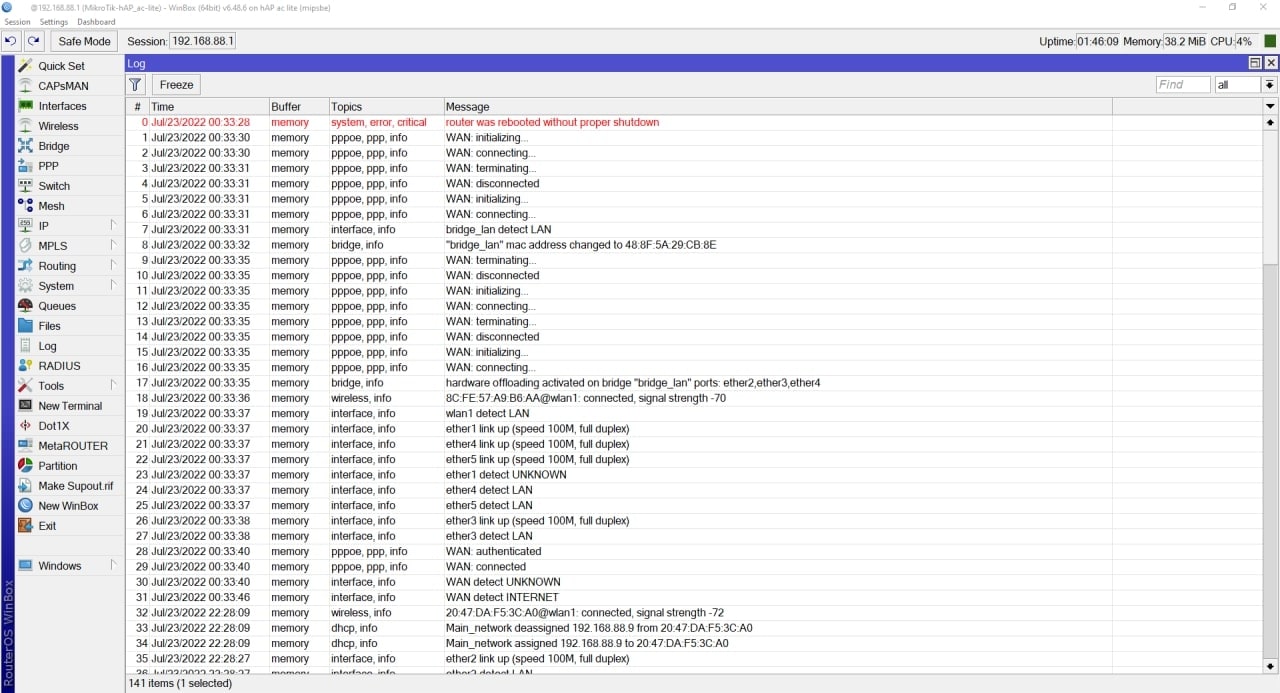Screen dimensions: 1280x693
Task: Select the 'ether1 detect UNKNOWN' row
Action: click(x=694, y=475)
